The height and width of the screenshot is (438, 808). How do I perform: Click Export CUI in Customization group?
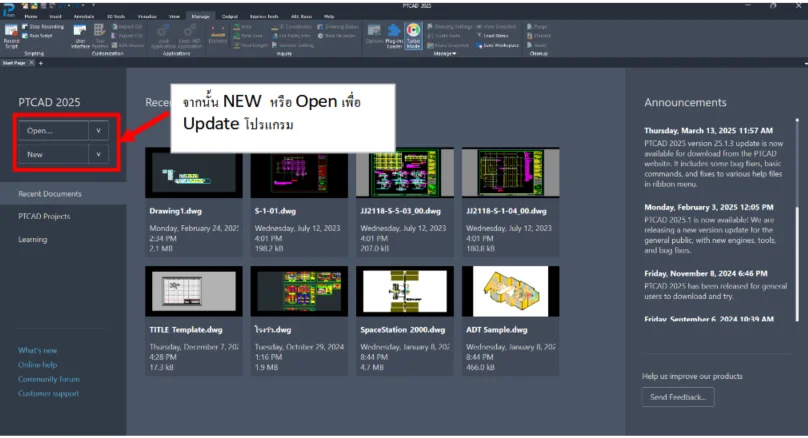tap(127, 36)
